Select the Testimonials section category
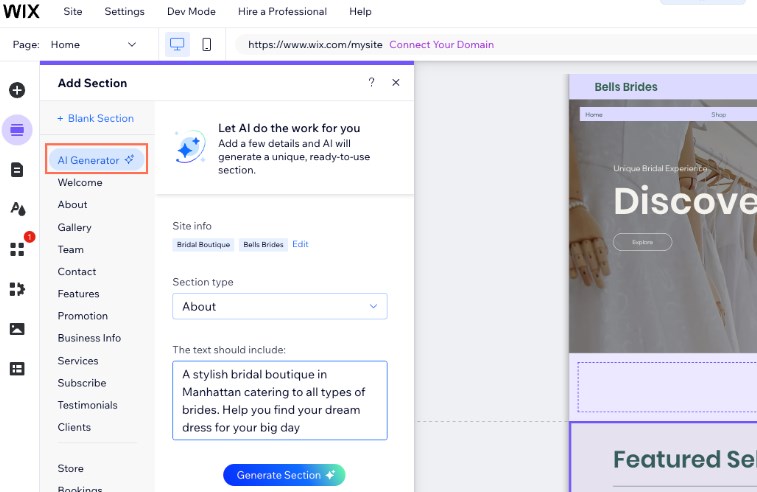Viewport: 757px width, 492px height. click(87, 405)
